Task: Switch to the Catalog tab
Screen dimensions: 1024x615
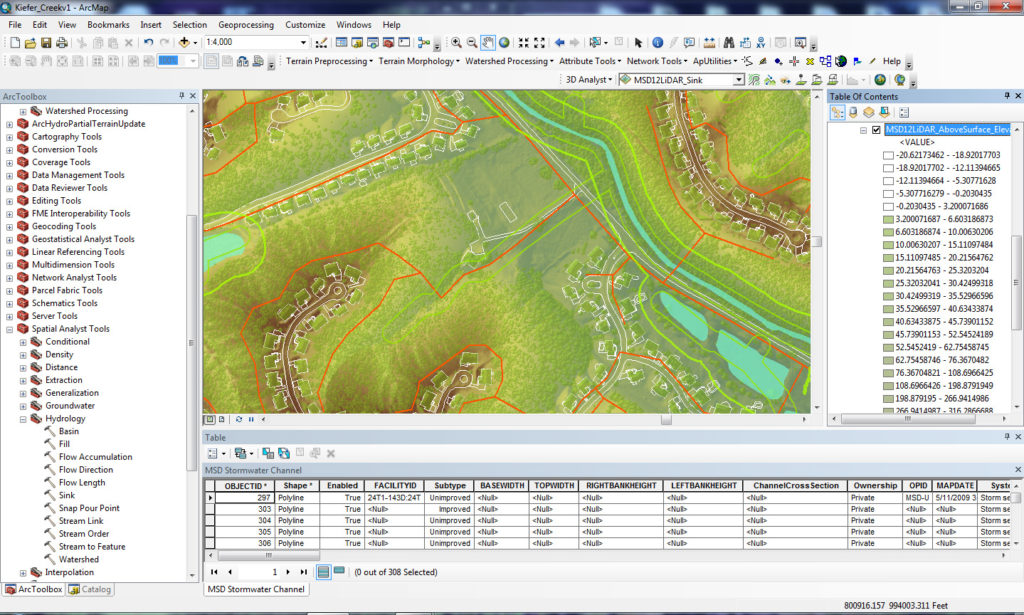Action: (x=90, y=589)
